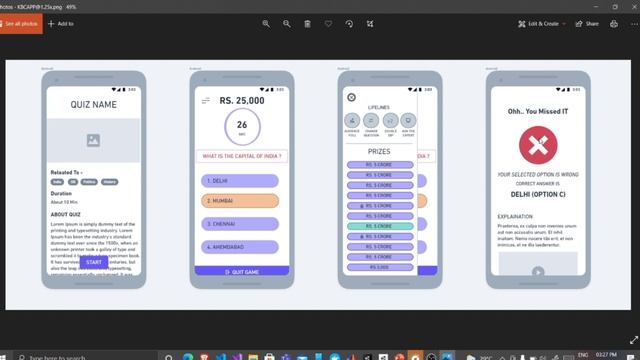The height and width of the screenshot is (360, 640).
Task: Click the 26 sec countdown circle in photo
Action: coord(242,127)
